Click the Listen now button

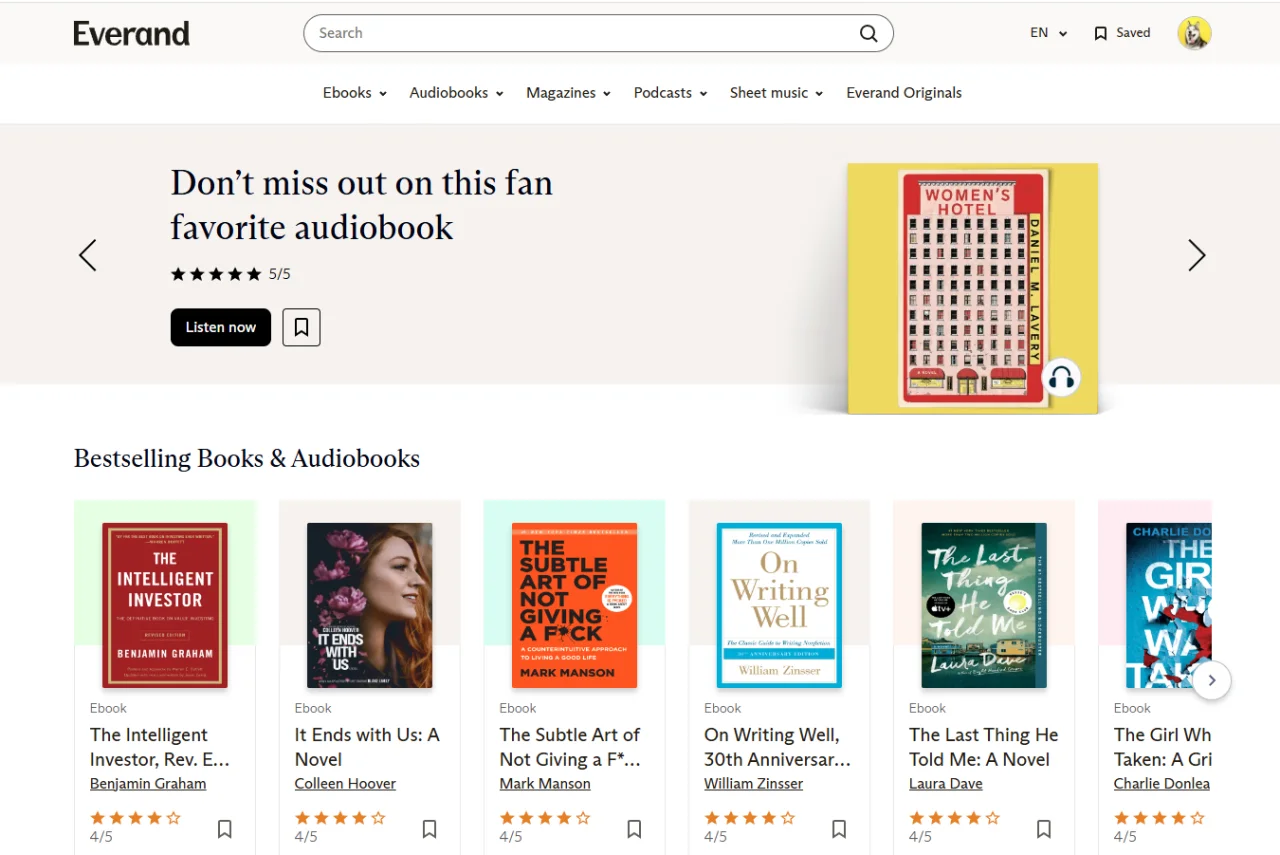221,327
